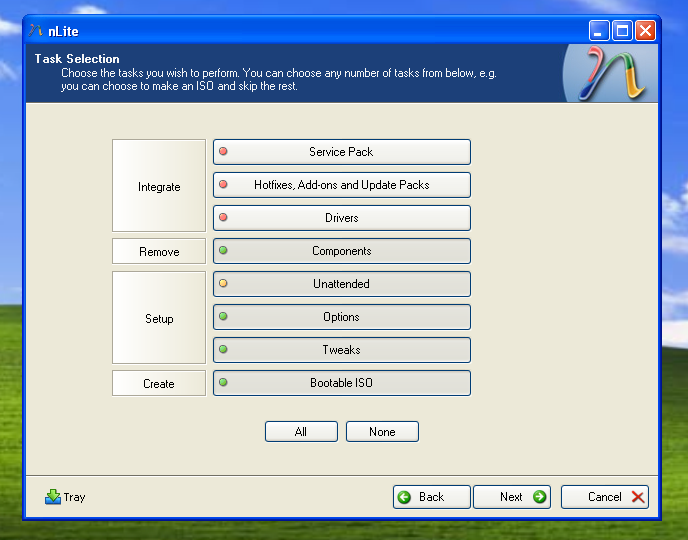Image resolution: width=688 pixels, height=540 pixels.
Task: Click the yellow status dot on Unattended
Action: pyautogui.click(x=223, y=284)
